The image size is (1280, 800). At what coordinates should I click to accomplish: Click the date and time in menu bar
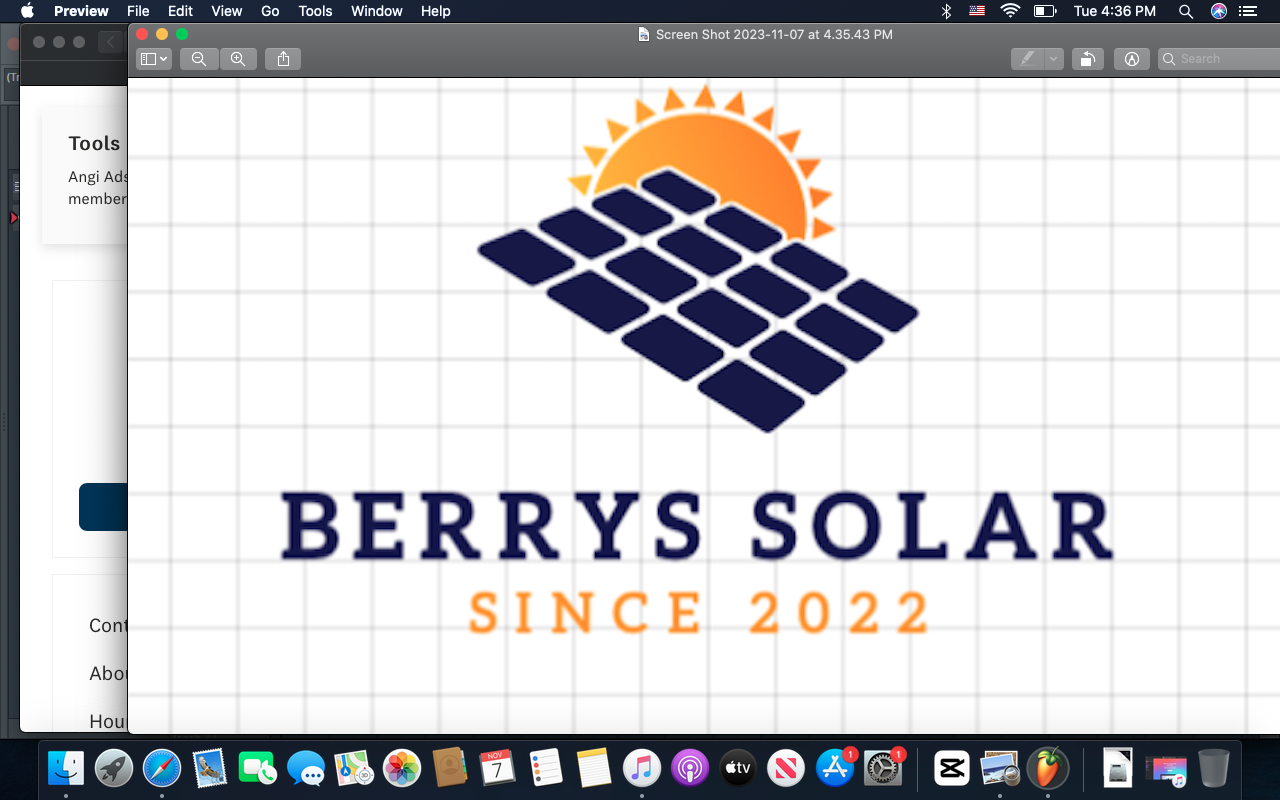1114,11
